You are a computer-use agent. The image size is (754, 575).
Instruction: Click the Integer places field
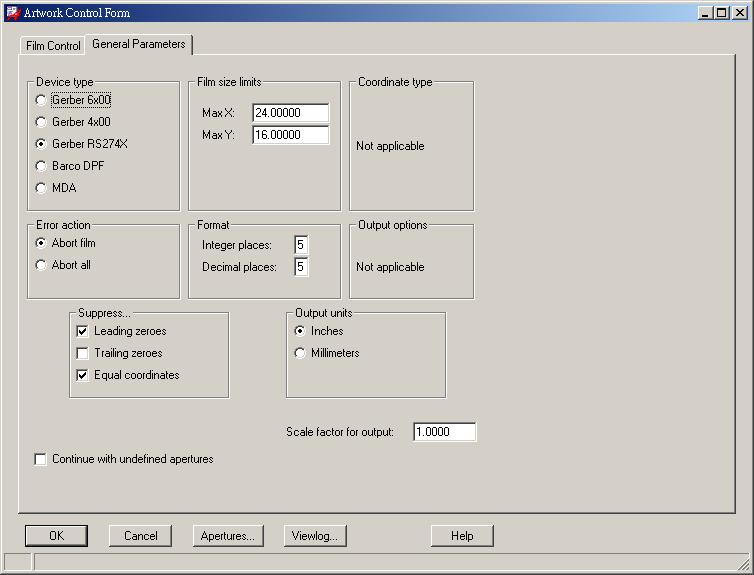click(x=301, y=245)
